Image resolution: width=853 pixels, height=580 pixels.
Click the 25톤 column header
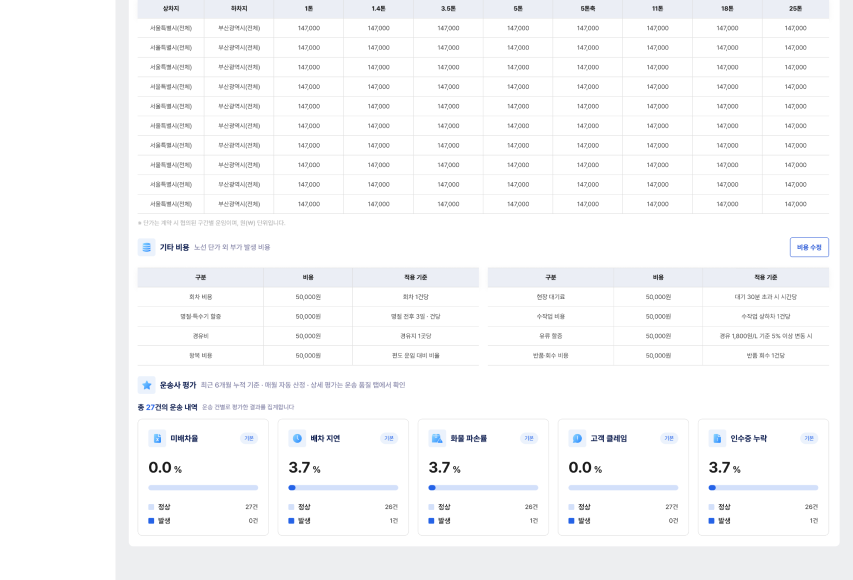795,9
